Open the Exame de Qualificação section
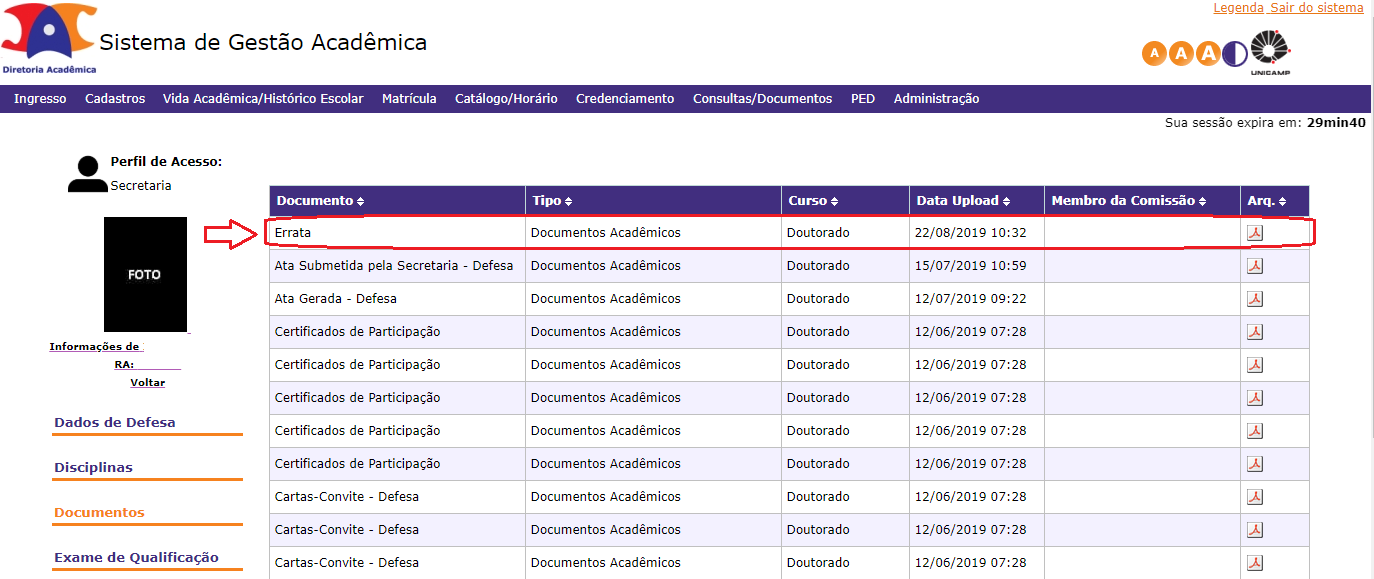Image resolution: width=1374 pixels, height=579 pixels. (x=136, y=558)
